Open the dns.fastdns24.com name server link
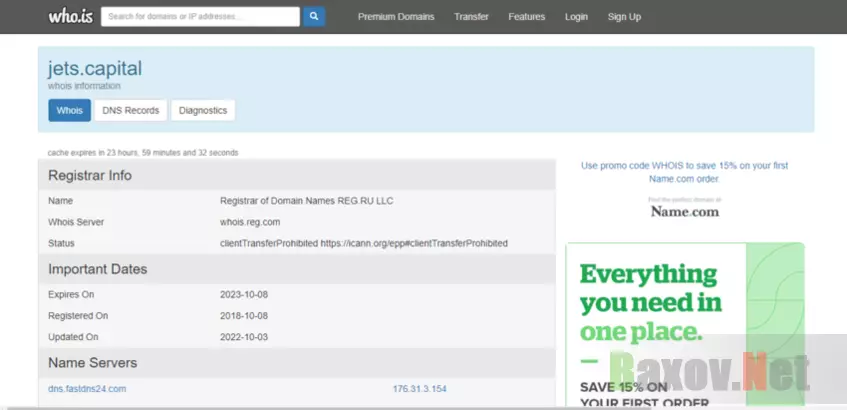This screenshot has height=410, width=847. [87, 389]
